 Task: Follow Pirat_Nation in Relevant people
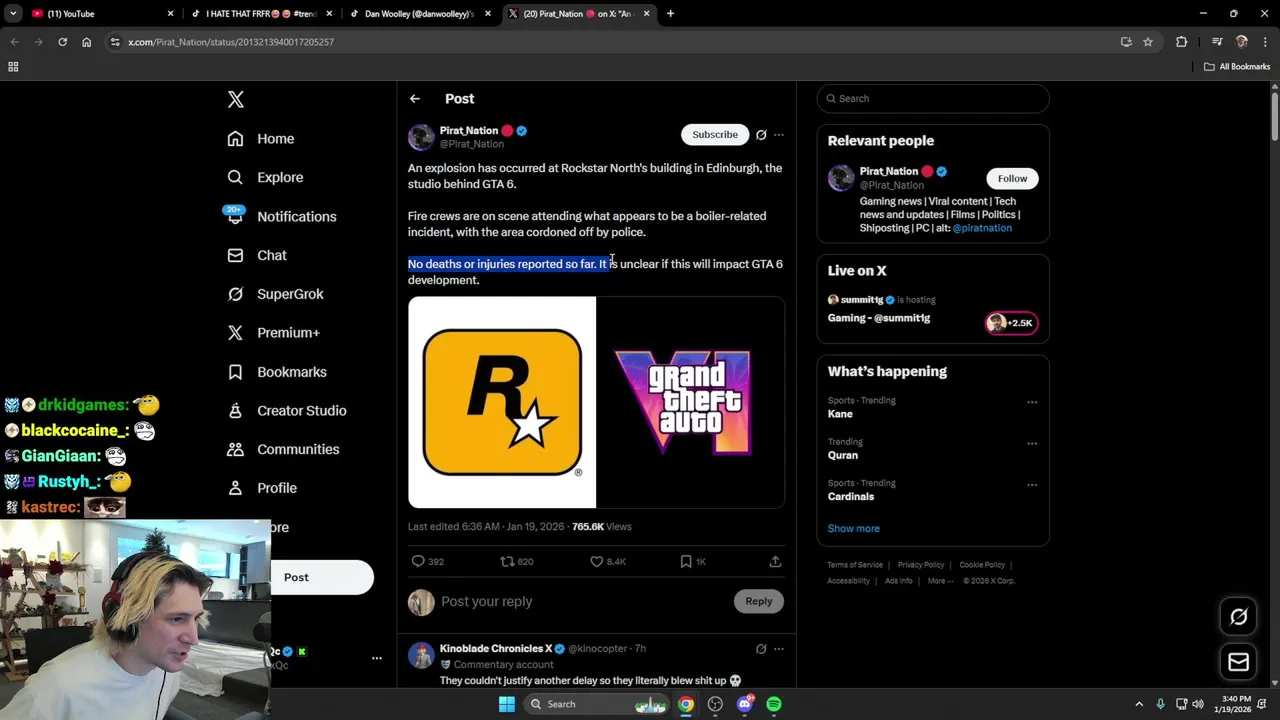pos(1012,179)
